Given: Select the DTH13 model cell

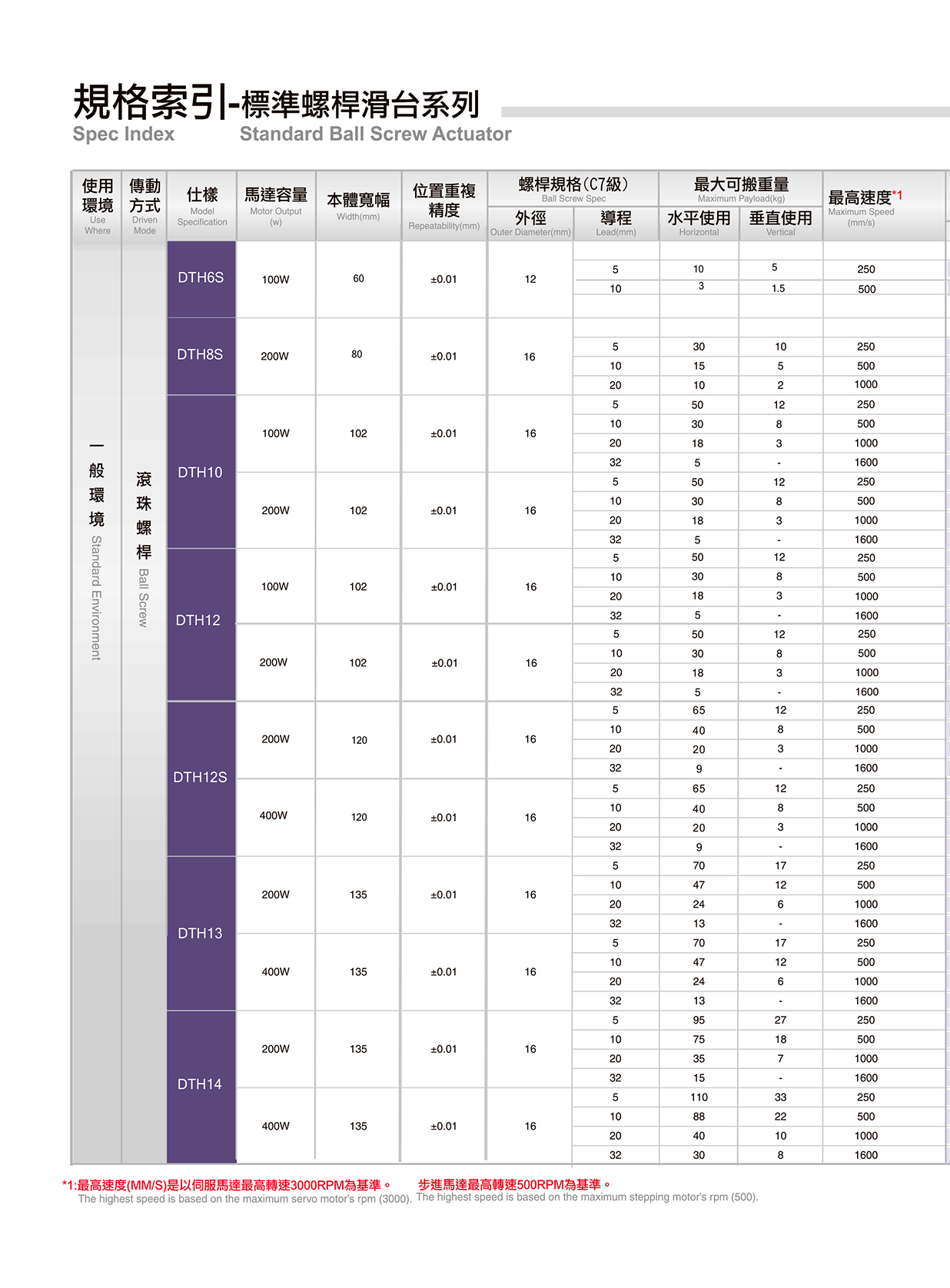Looking at the screenshot, I should pos(201,933).
